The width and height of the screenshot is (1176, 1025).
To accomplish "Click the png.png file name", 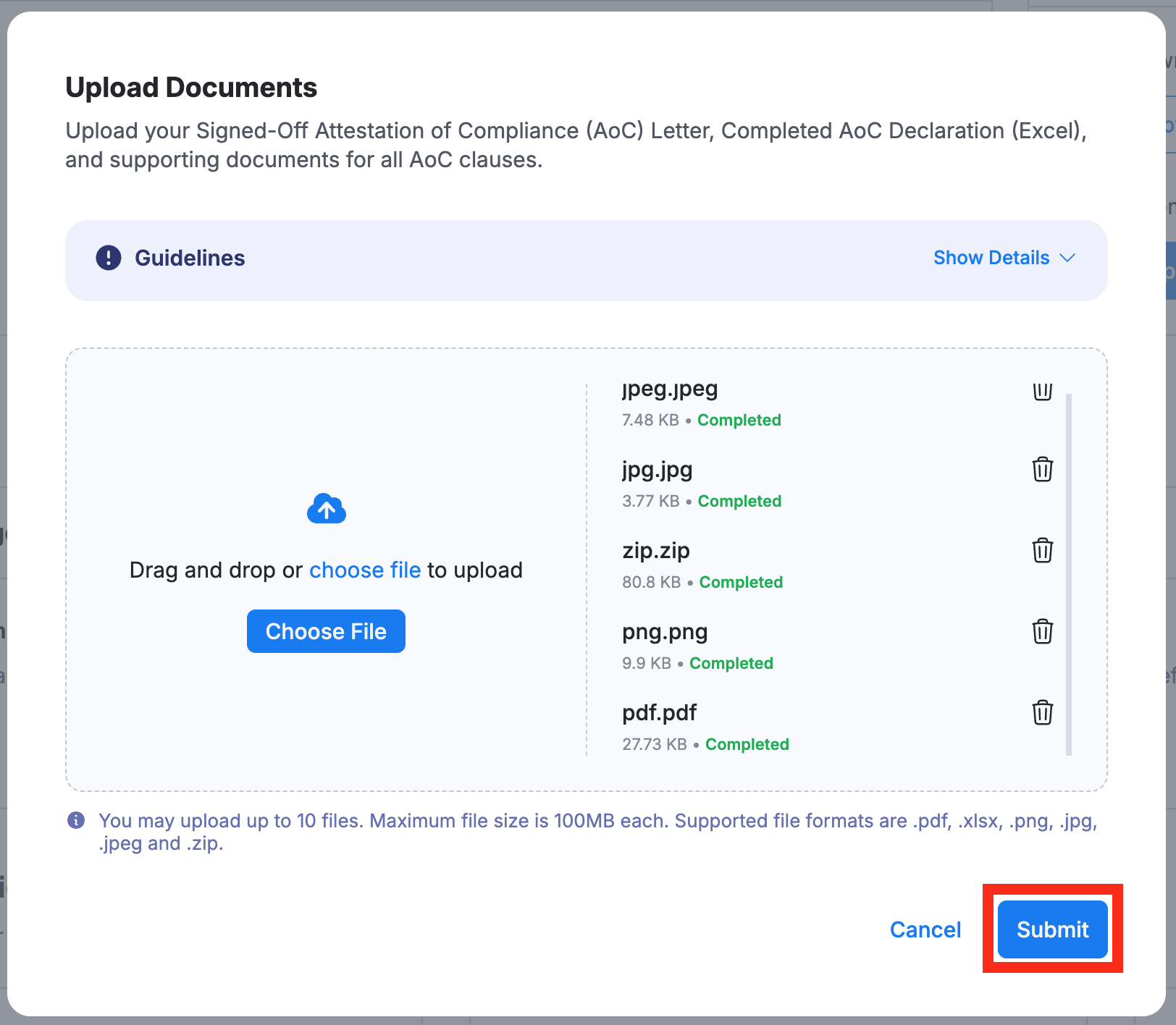I will (665, 632).
